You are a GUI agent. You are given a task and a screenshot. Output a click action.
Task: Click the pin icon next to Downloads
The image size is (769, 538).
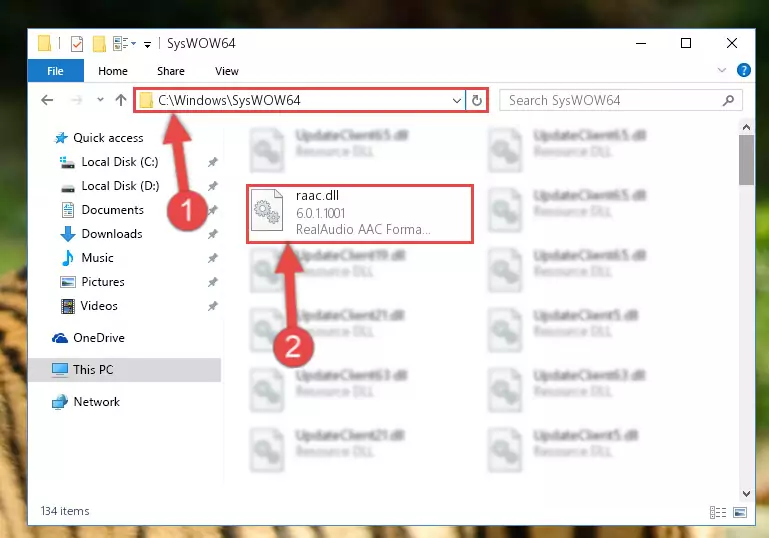pos(212,234)
